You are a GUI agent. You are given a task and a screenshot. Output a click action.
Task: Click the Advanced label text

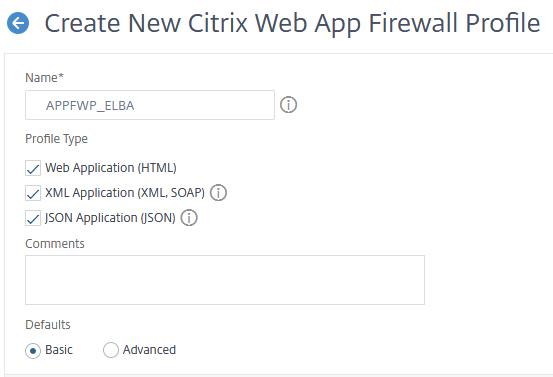pos(149,350)
